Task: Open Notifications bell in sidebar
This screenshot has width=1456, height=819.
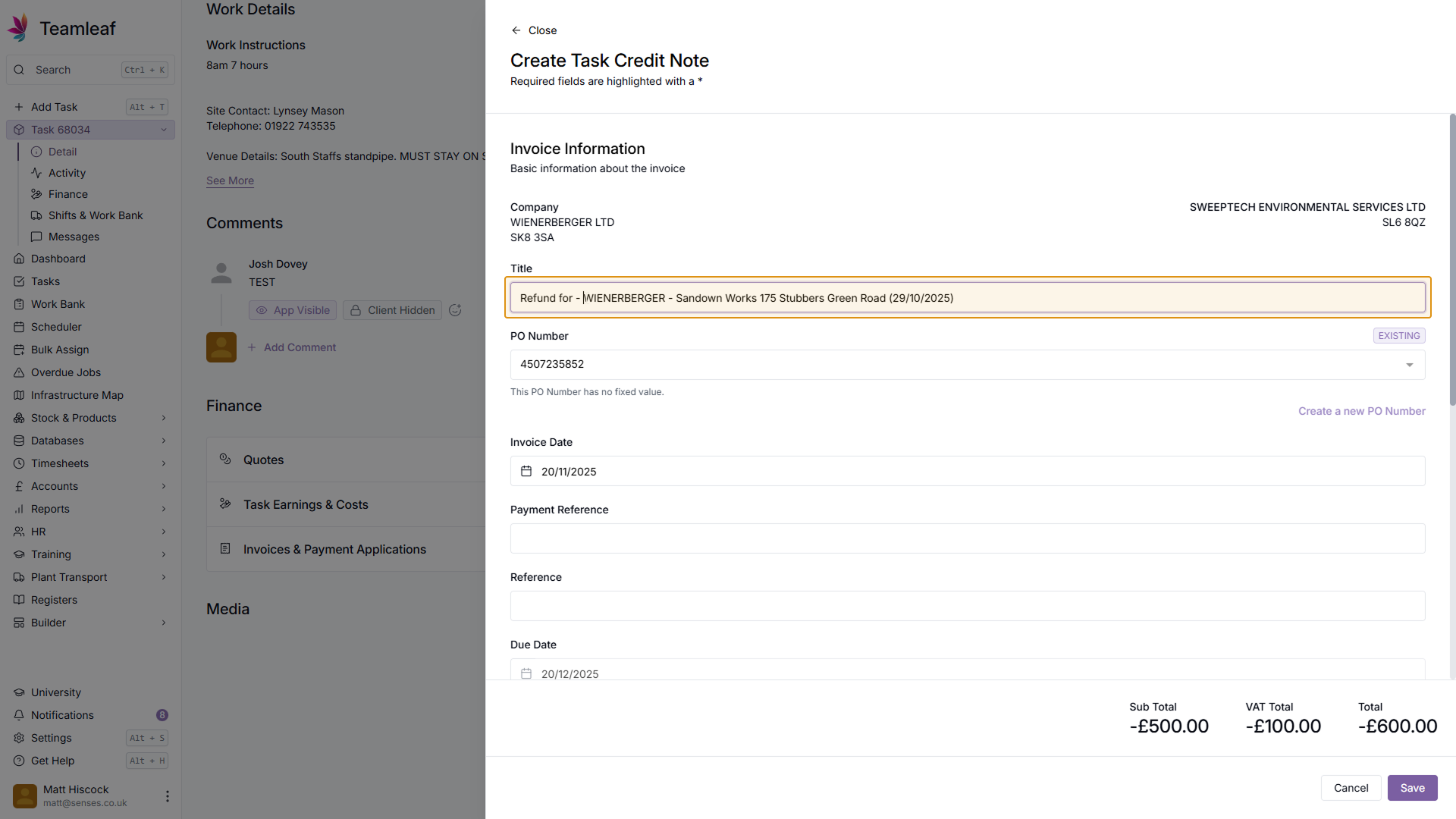Action: coord(19,715)
